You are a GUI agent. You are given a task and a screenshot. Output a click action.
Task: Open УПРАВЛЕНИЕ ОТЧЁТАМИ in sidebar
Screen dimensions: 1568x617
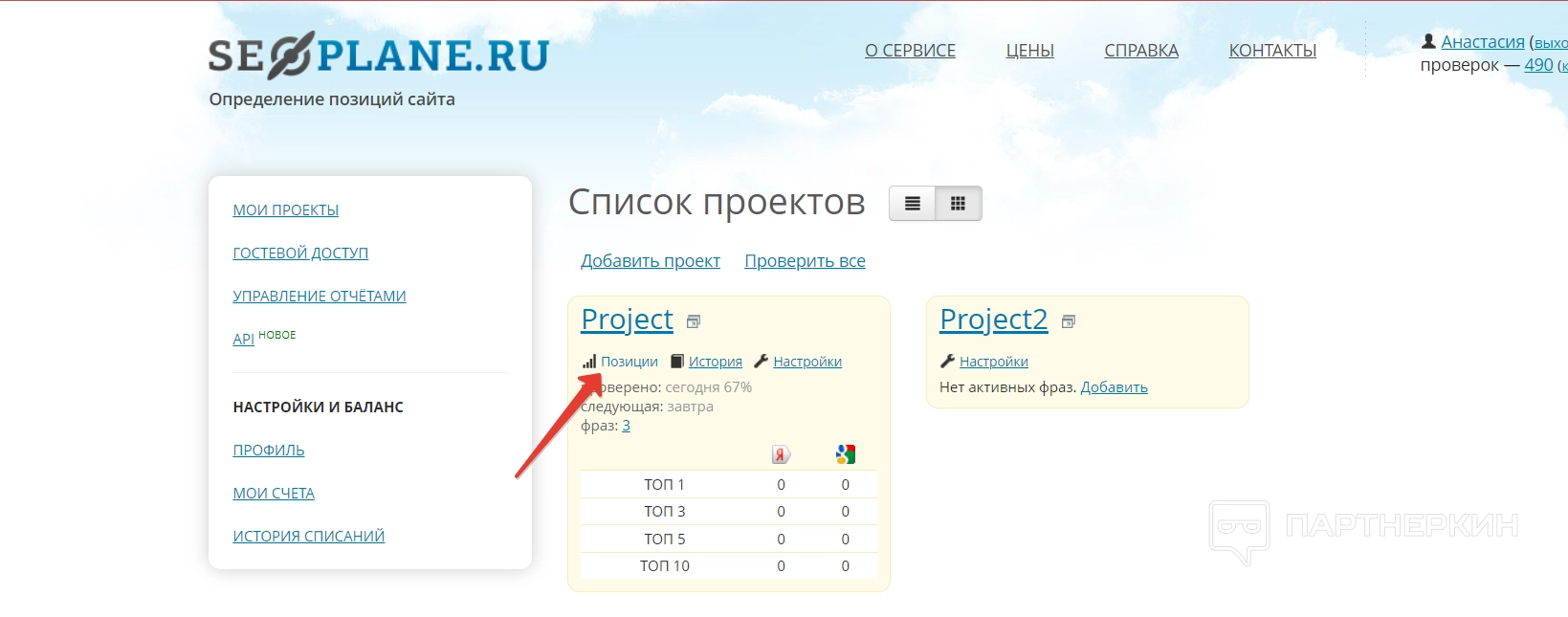point(320,297)
